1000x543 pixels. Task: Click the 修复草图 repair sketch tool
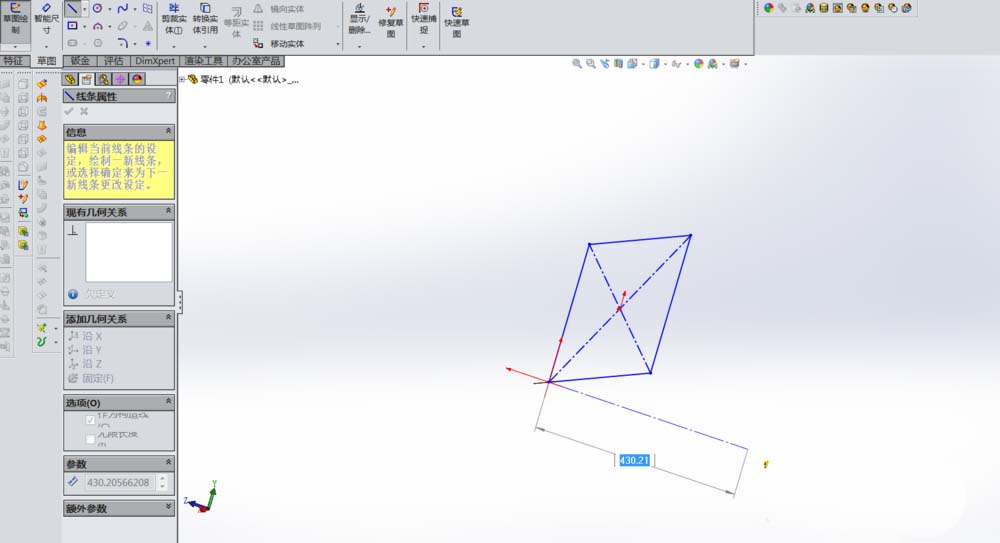click(x=390, y=22)
